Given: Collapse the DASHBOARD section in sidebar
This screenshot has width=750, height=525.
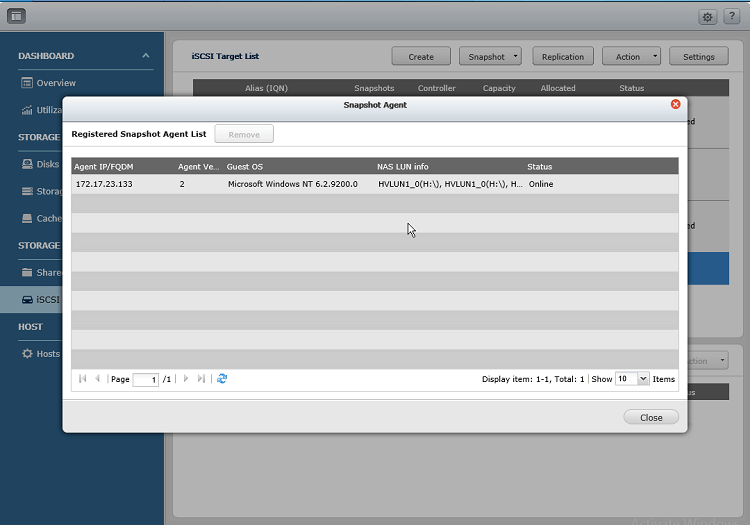Looking at the screenshot, I should tap(146, 56).
